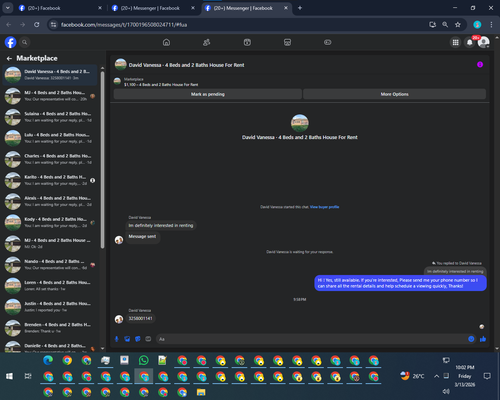This screenshot has width=500, height=400.
Task: Record a voice clip with the microphone icon
Action: (117, 339)
